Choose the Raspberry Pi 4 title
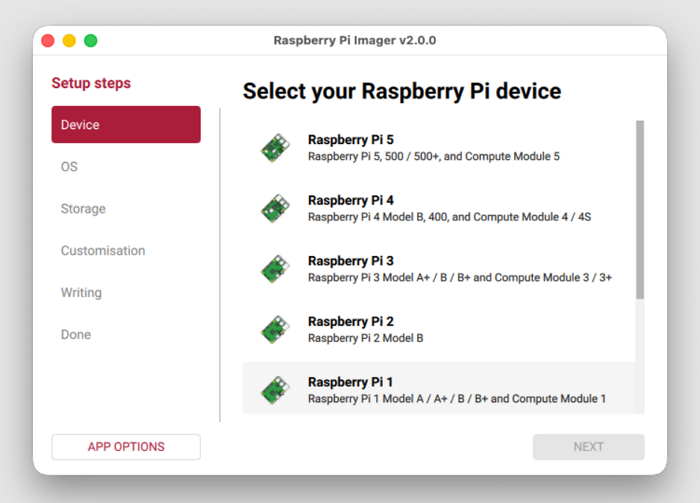 point(351,200)
